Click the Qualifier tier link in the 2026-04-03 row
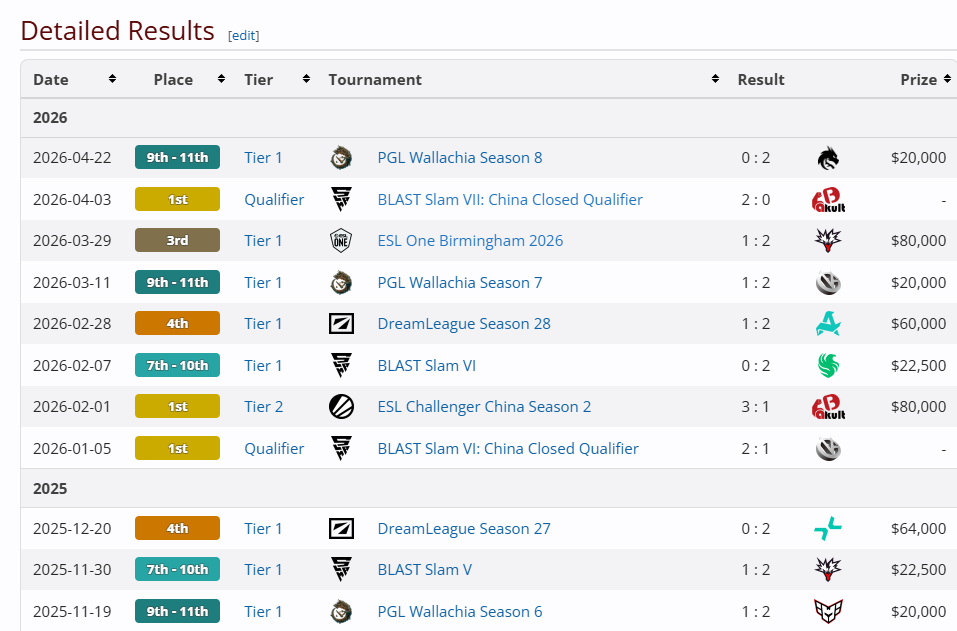 pos(274,200)
